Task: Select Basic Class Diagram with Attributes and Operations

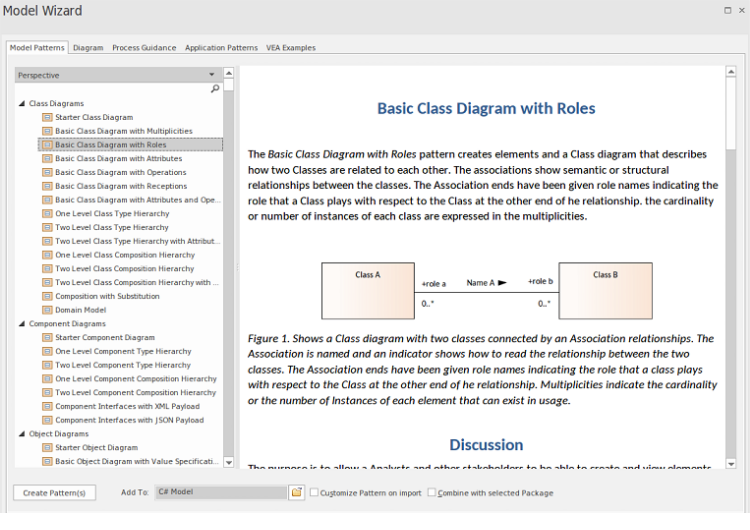Action: (137, 200)
